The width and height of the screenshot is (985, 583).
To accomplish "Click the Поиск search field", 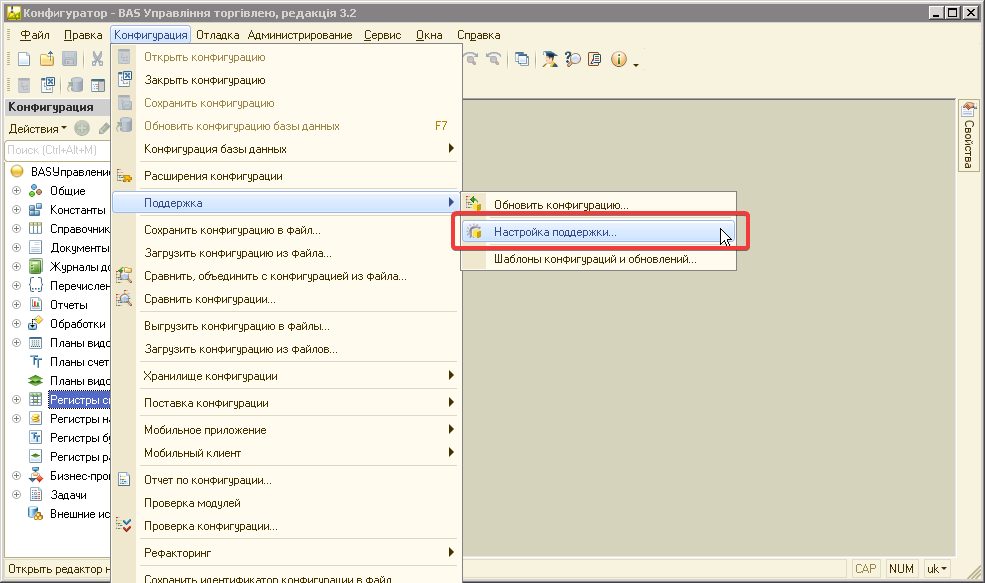I will click(x=55, y=150).
